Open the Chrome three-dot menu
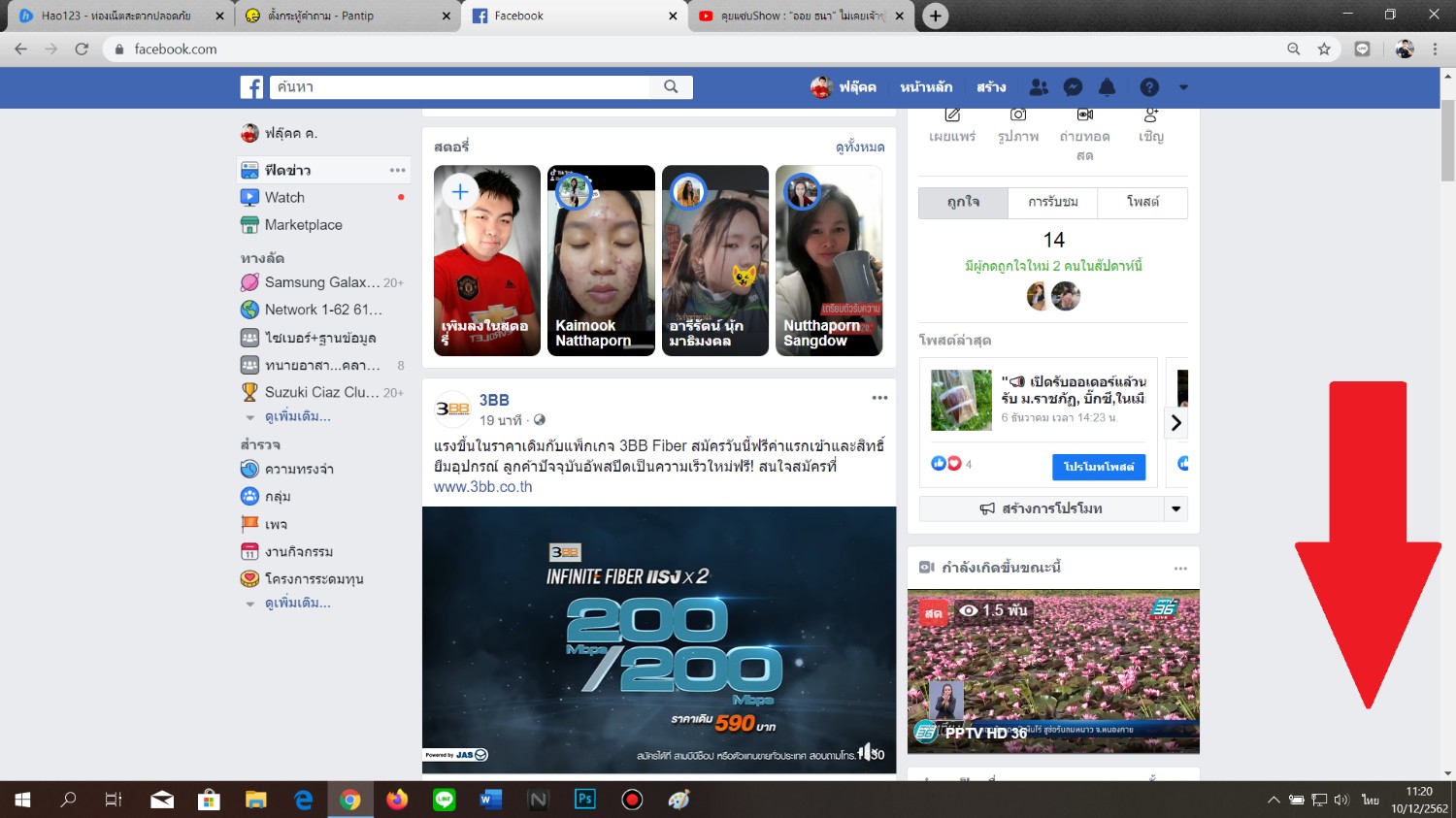 coord(1435,49)
